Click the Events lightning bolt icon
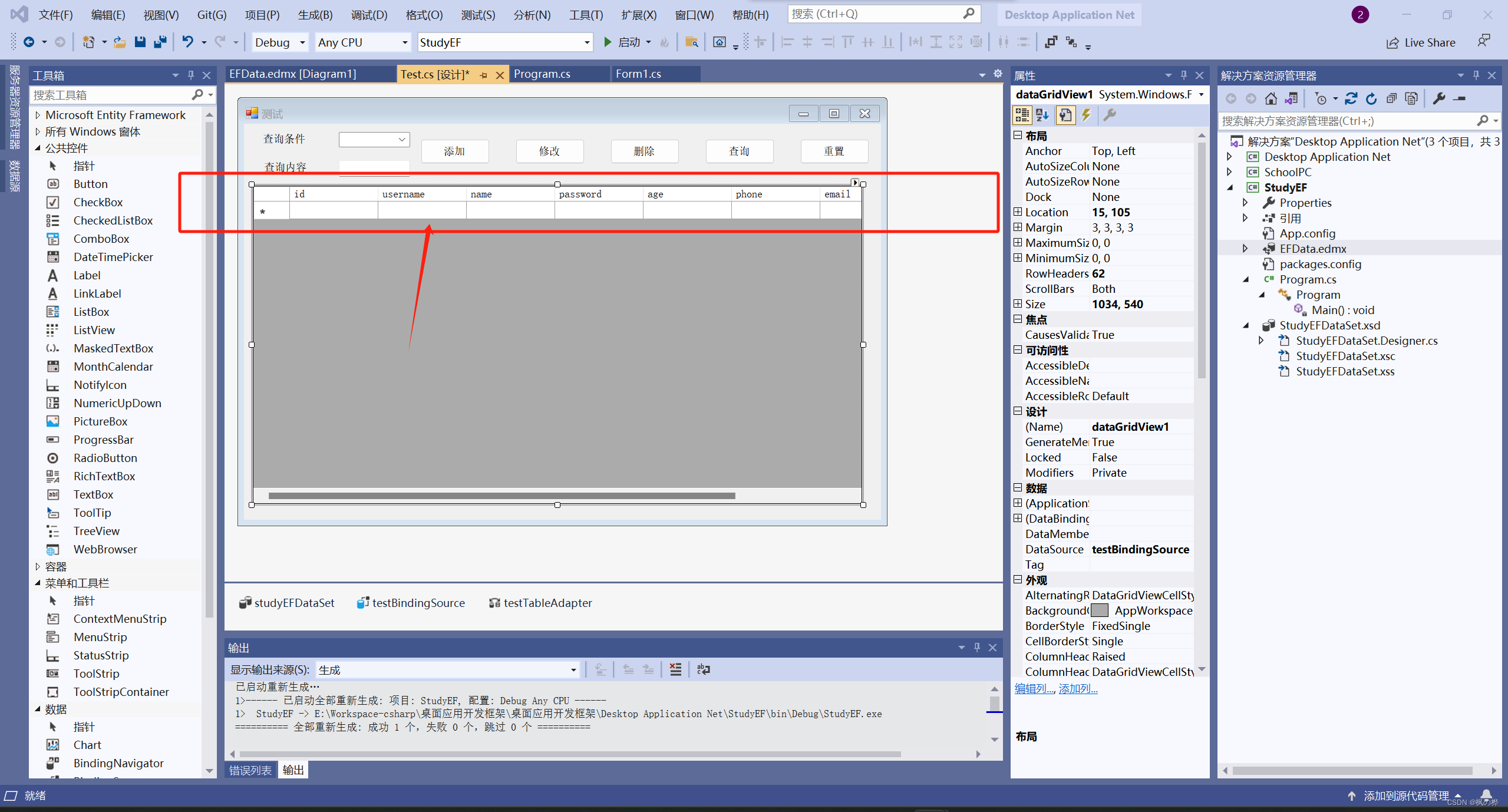The height and width of the screenshot is (812, 1508). [1086, 115]
